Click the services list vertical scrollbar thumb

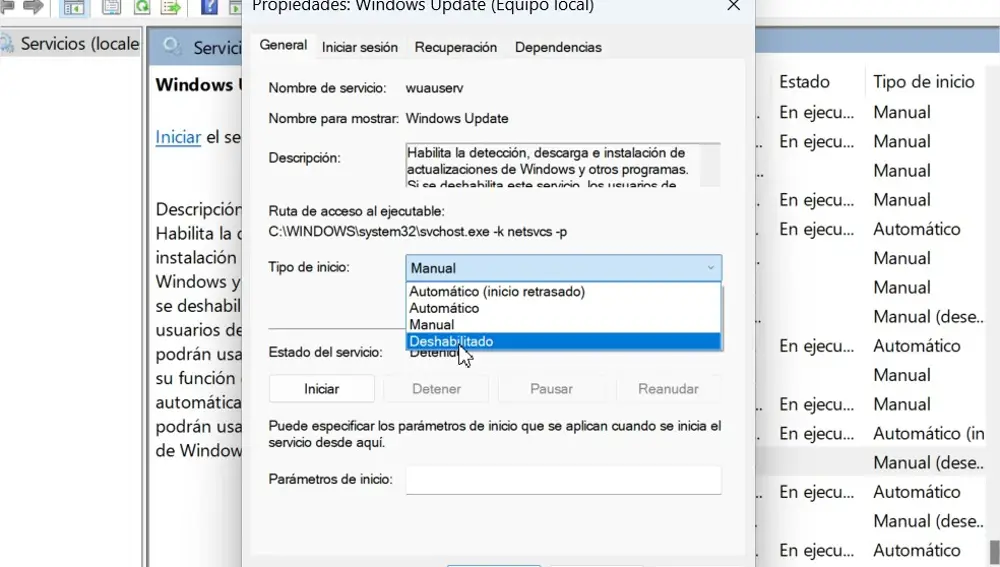point(994,553)
